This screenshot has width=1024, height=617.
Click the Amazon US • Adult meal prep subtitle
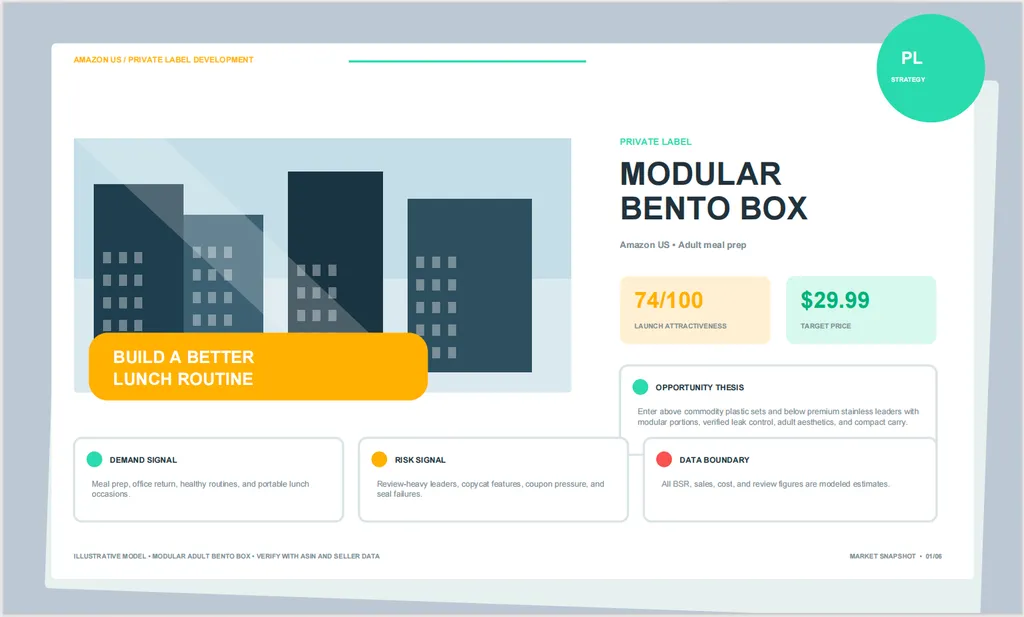(682, 245)
